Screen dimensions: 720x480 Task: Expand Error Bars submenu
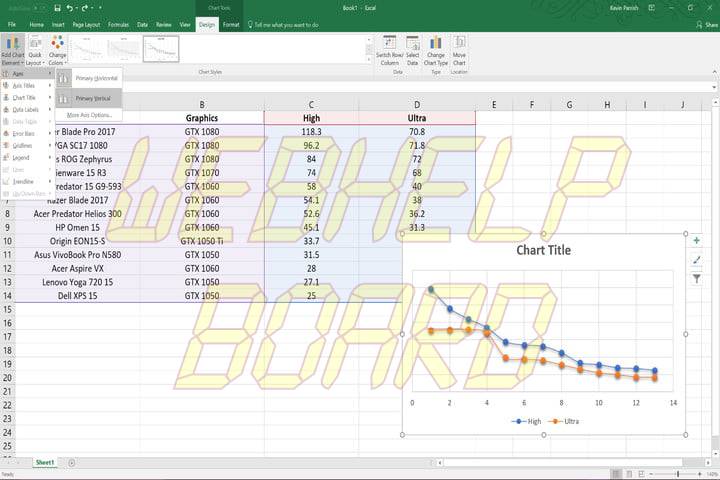[x=28, y=134]
